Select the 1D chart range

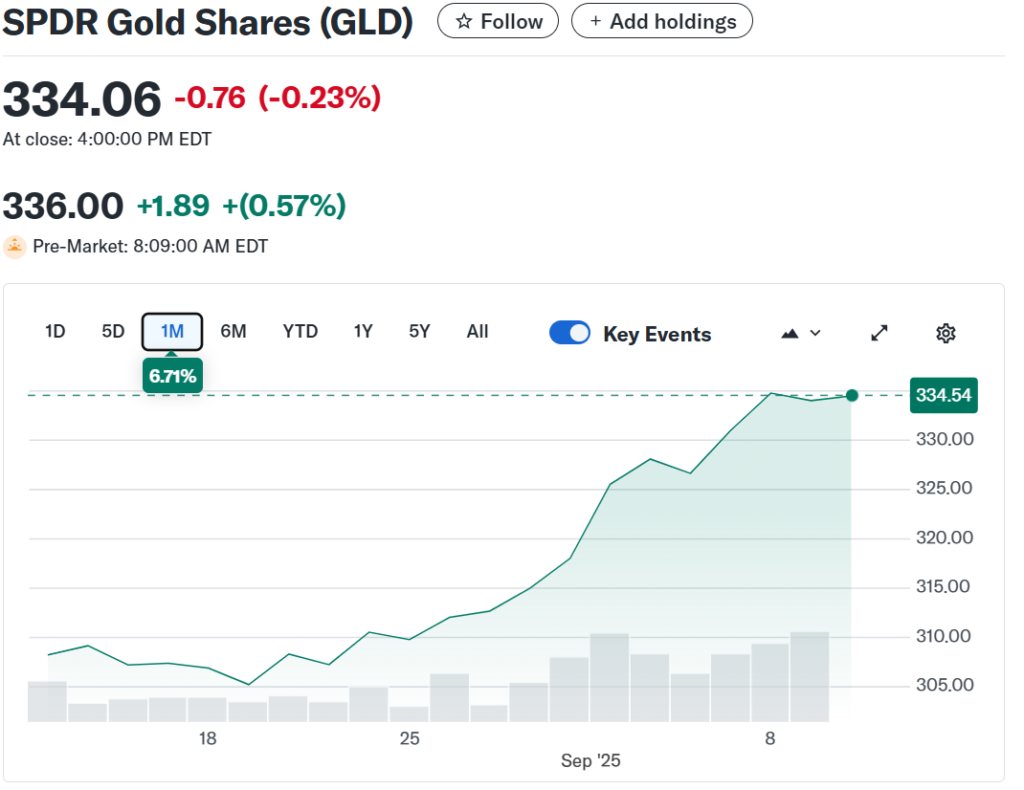click(55, 332)
